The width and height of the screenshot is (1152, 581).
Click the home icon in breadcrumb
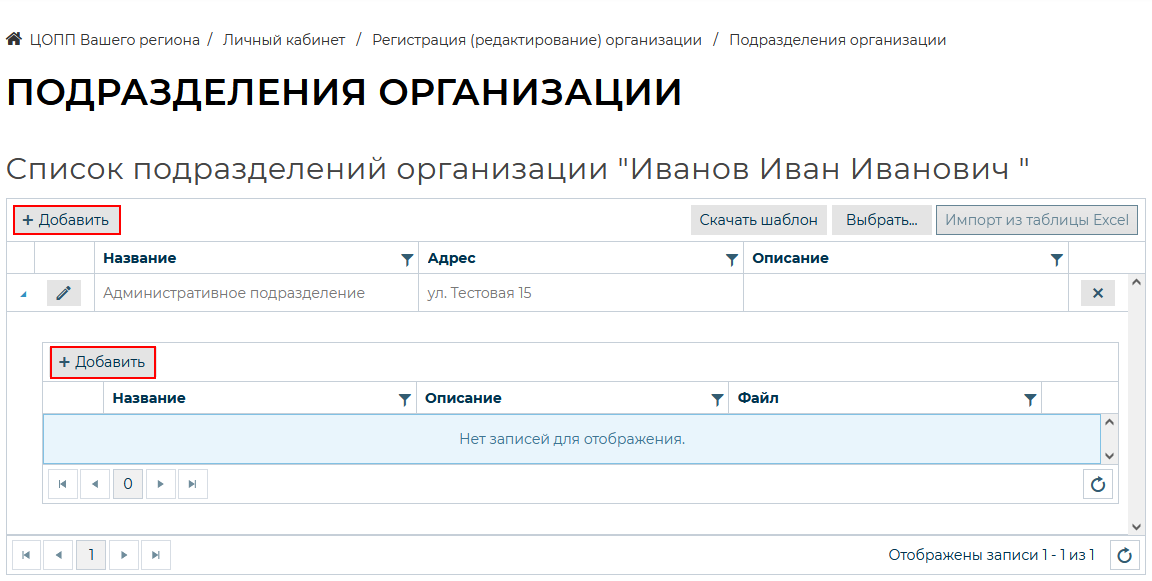[x=14, y=40]
